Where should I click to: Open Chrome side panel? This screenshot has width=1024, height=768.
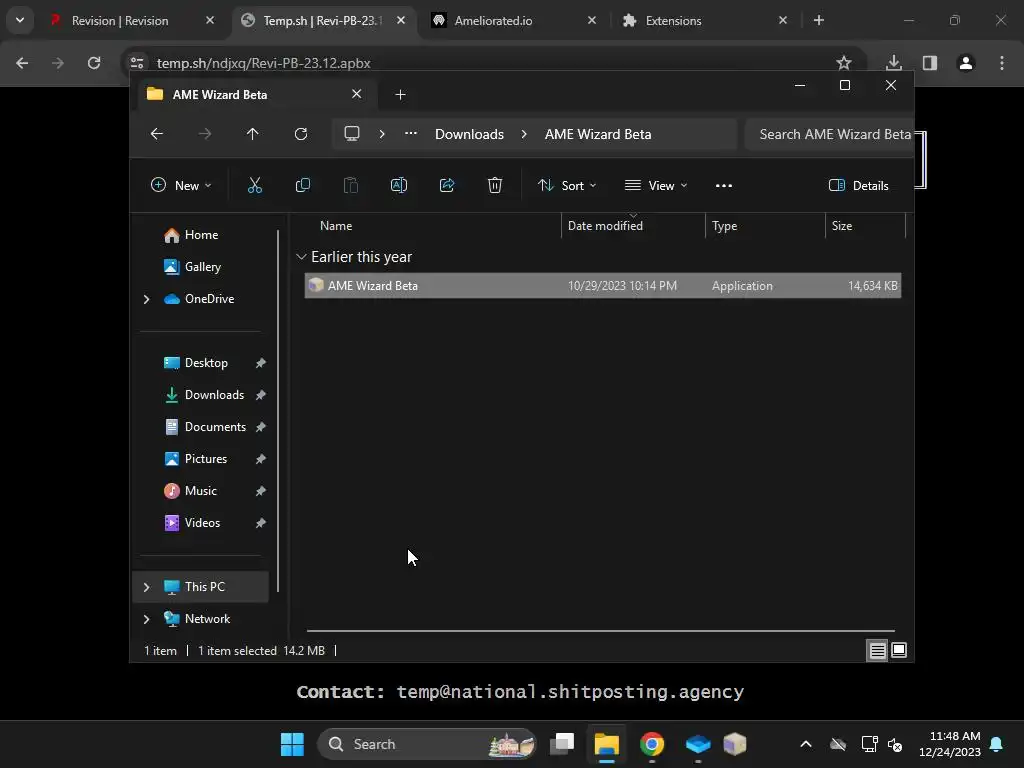[930, 63]
